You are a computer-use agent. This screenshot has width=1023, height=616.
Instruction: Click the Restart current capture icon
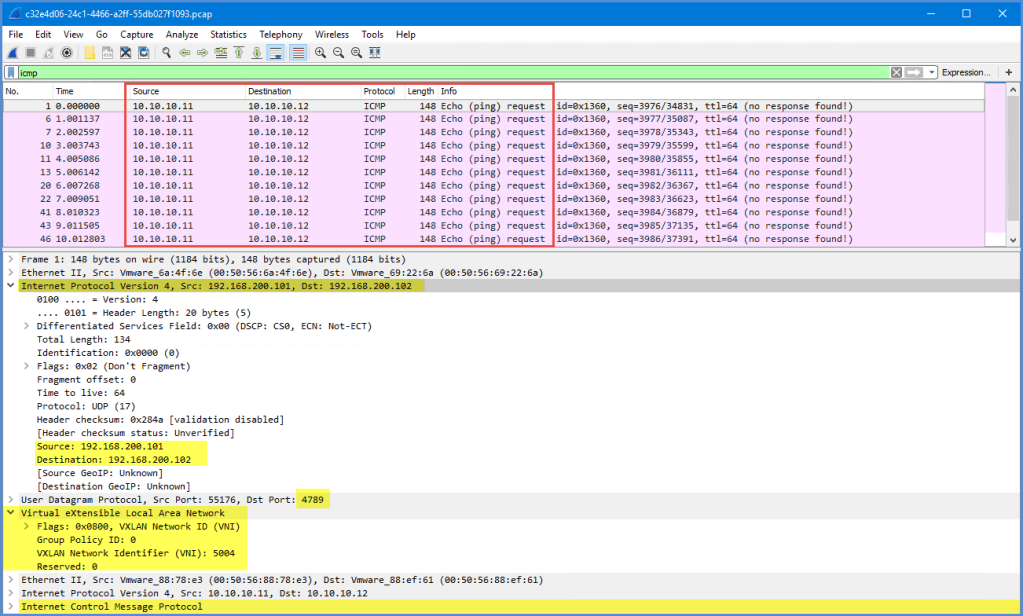(48, 52)
